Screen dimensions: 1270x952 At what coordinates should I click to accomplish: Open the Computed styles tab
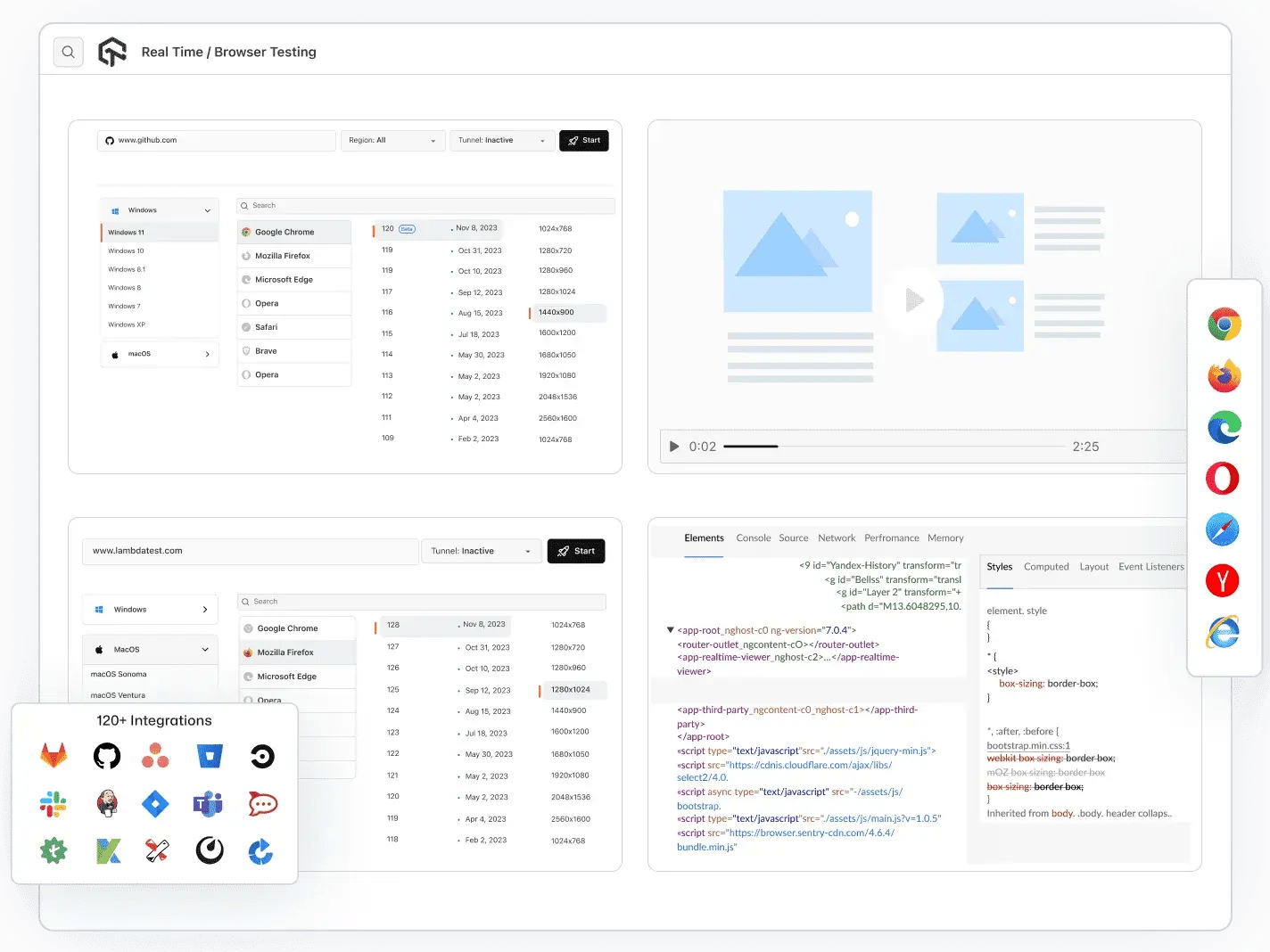coord(1046,566)
